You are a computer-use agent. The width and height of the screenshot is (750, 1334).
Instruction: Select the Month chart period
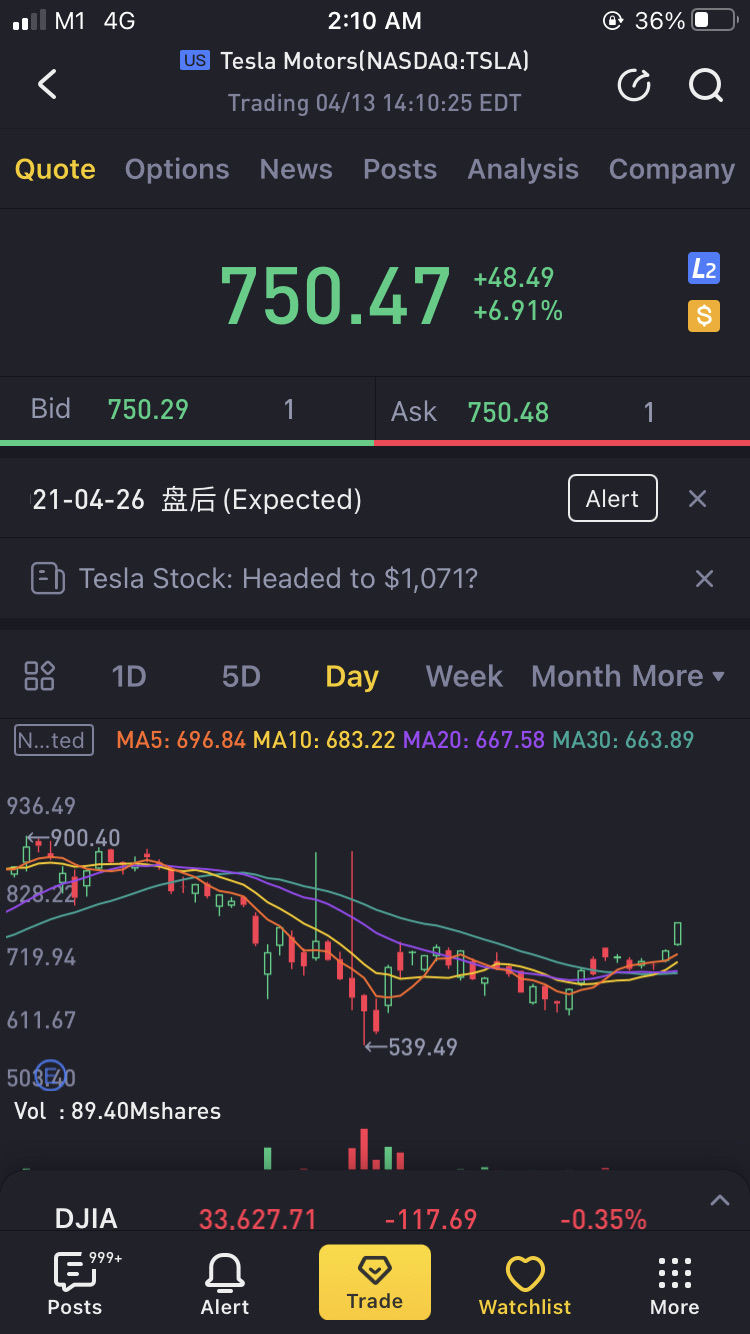(x=577, y=676)
